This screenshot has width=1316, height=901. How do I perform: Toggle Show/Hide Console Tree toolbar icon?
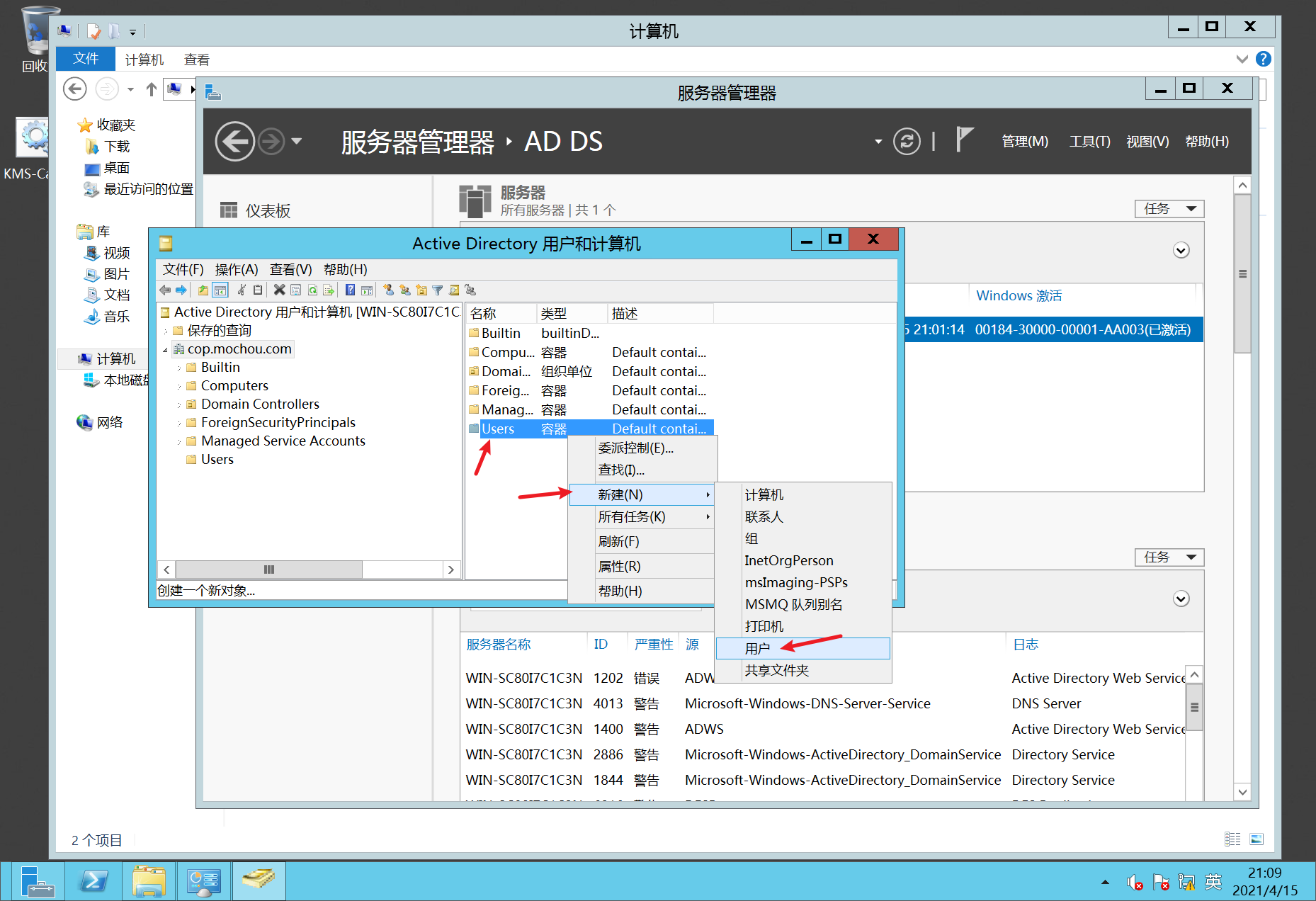[220, 290]
